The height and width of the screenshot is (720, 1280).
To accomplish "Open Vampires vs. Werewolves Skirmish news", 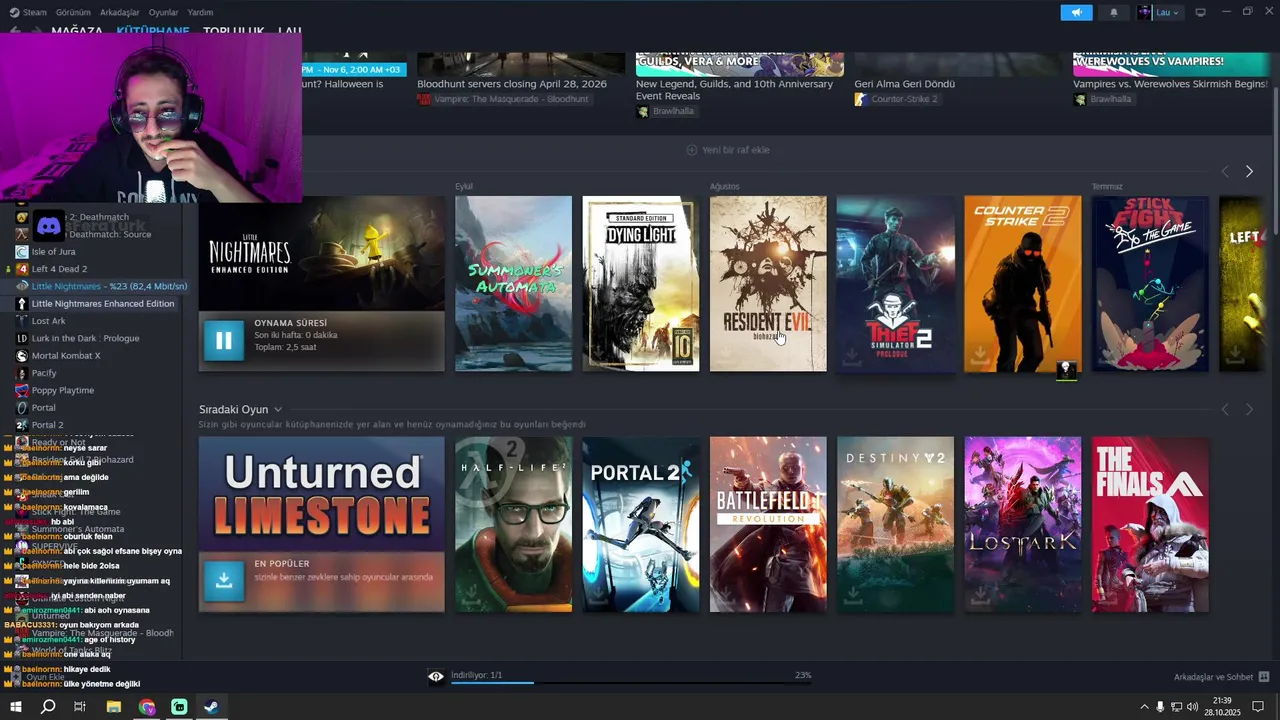I will (x=1170, y=84).
